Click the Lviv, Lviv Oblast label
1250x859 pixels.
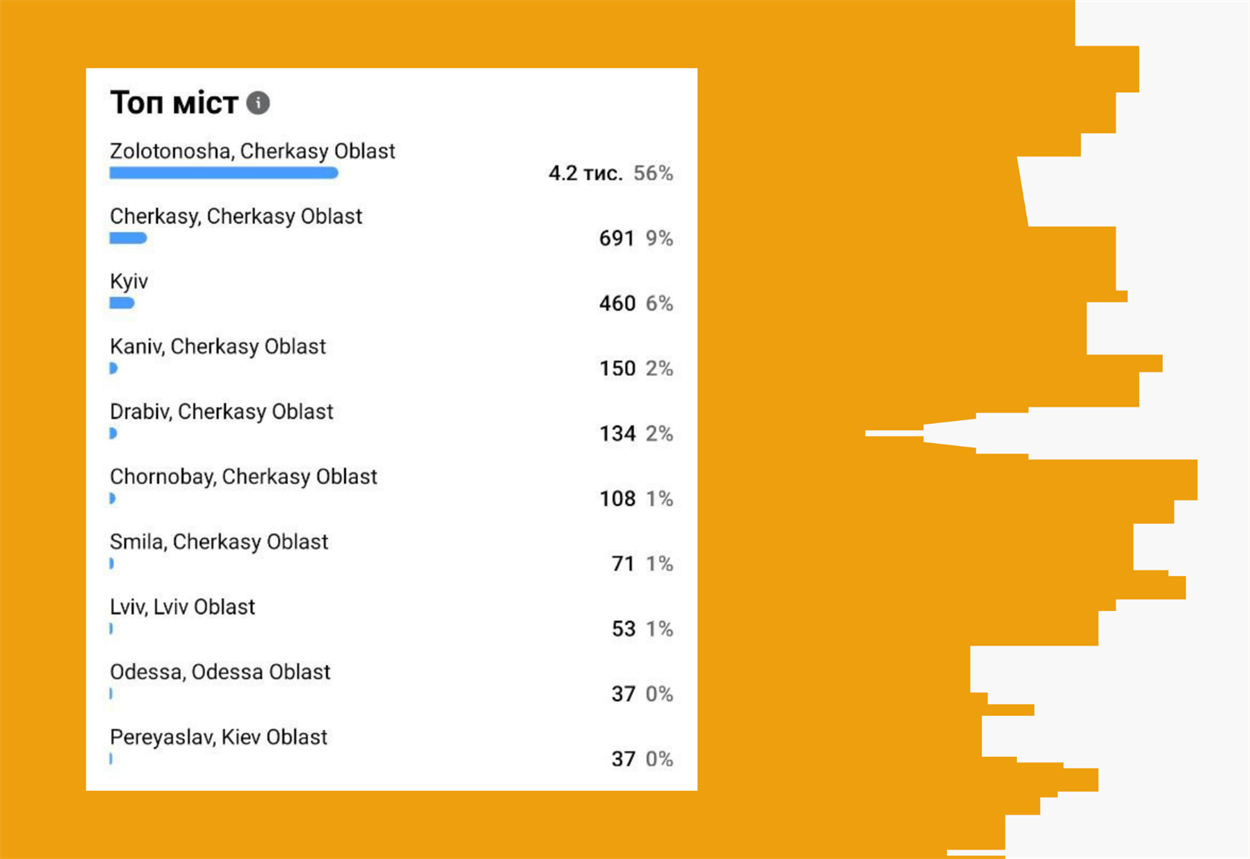point(182,606)
